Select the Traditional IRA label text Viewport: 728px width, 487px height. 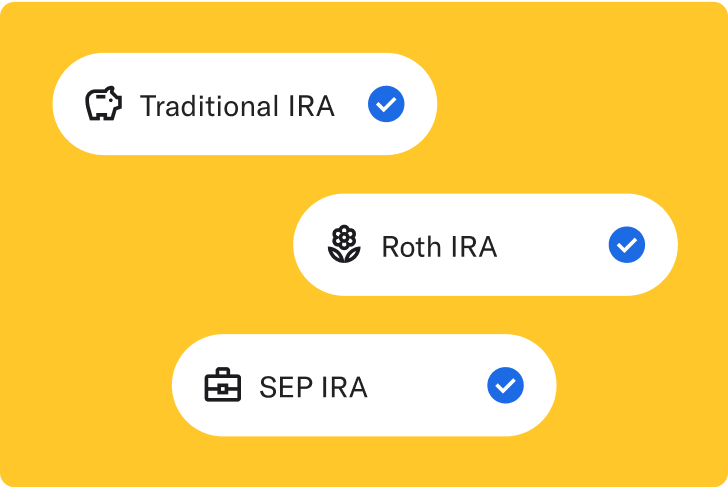[x=237, y=105]
